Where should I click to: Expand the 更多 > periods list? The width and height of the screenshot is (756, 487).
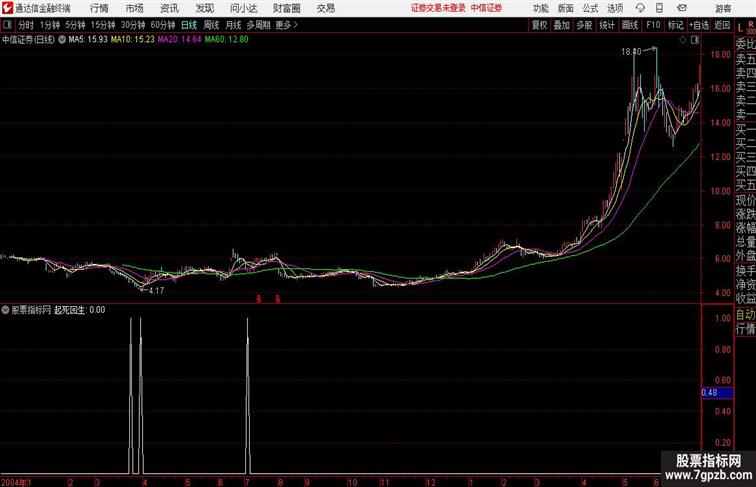point(287,25)
